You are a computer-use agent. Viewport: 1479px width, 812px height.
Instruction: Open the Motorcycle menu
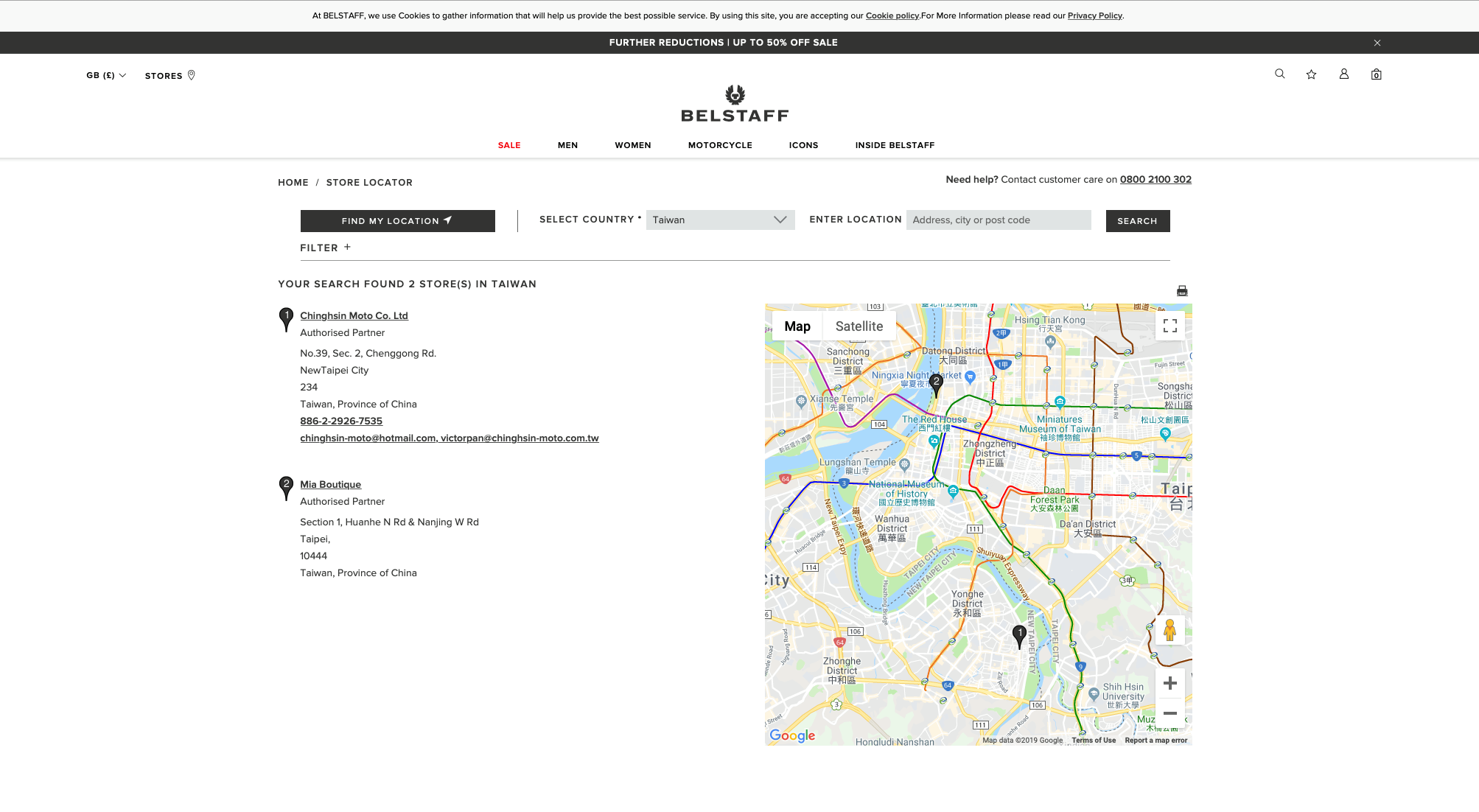point(720,145)
